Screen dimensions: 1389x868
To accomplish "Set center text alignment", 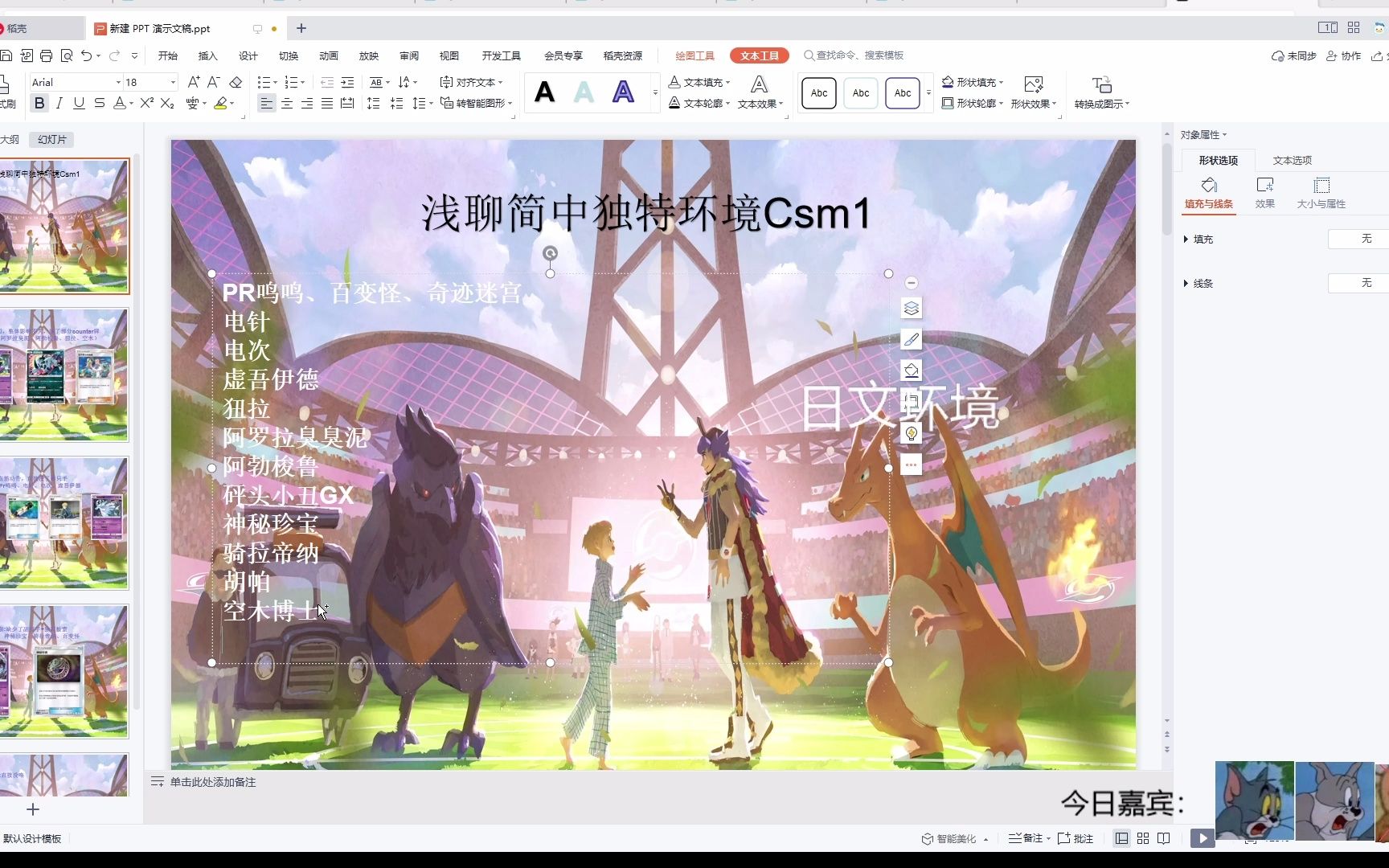I will coord(287,103).
